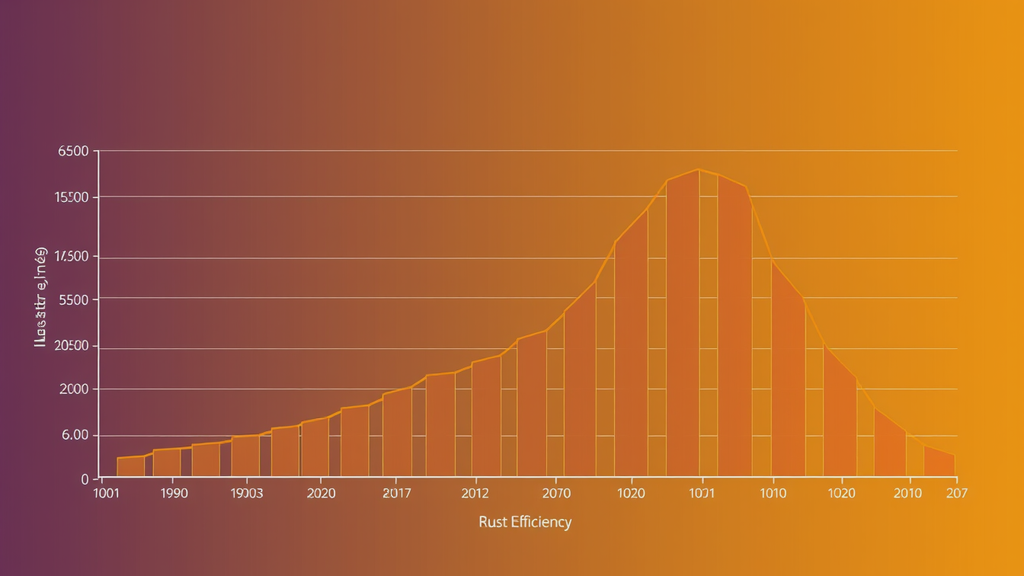Click the "20500" y-axis value
Screen dimensions: 1024x576
72,345
